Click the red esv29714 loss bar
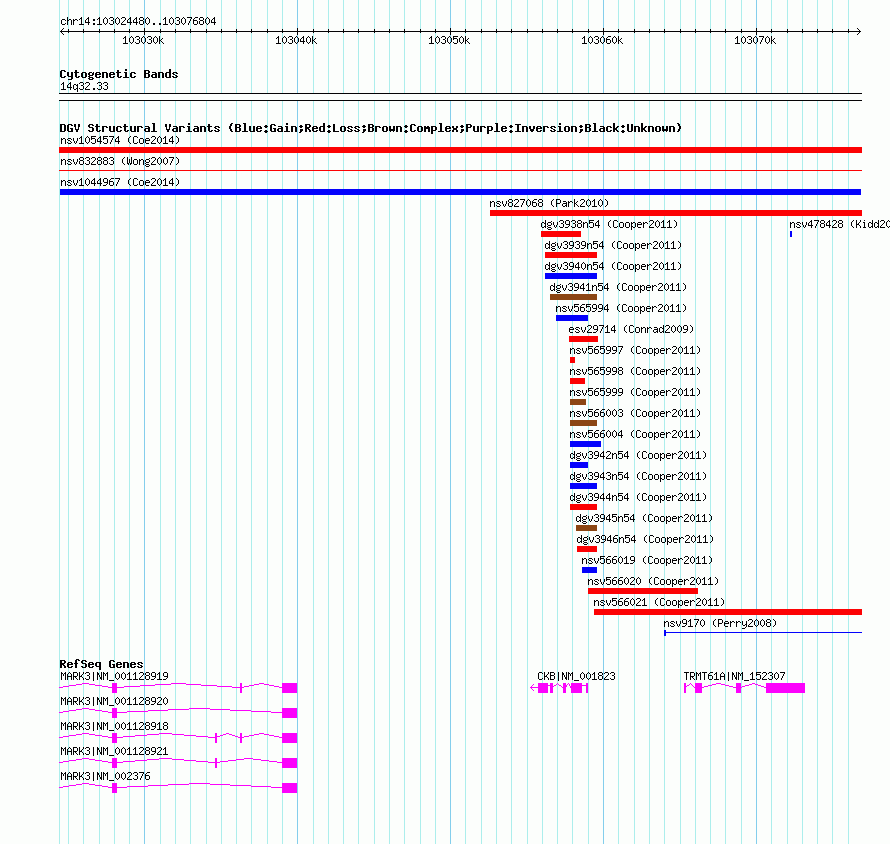This screenshot has height=844, width=890. pyautogui.click(x=583, y=339)
